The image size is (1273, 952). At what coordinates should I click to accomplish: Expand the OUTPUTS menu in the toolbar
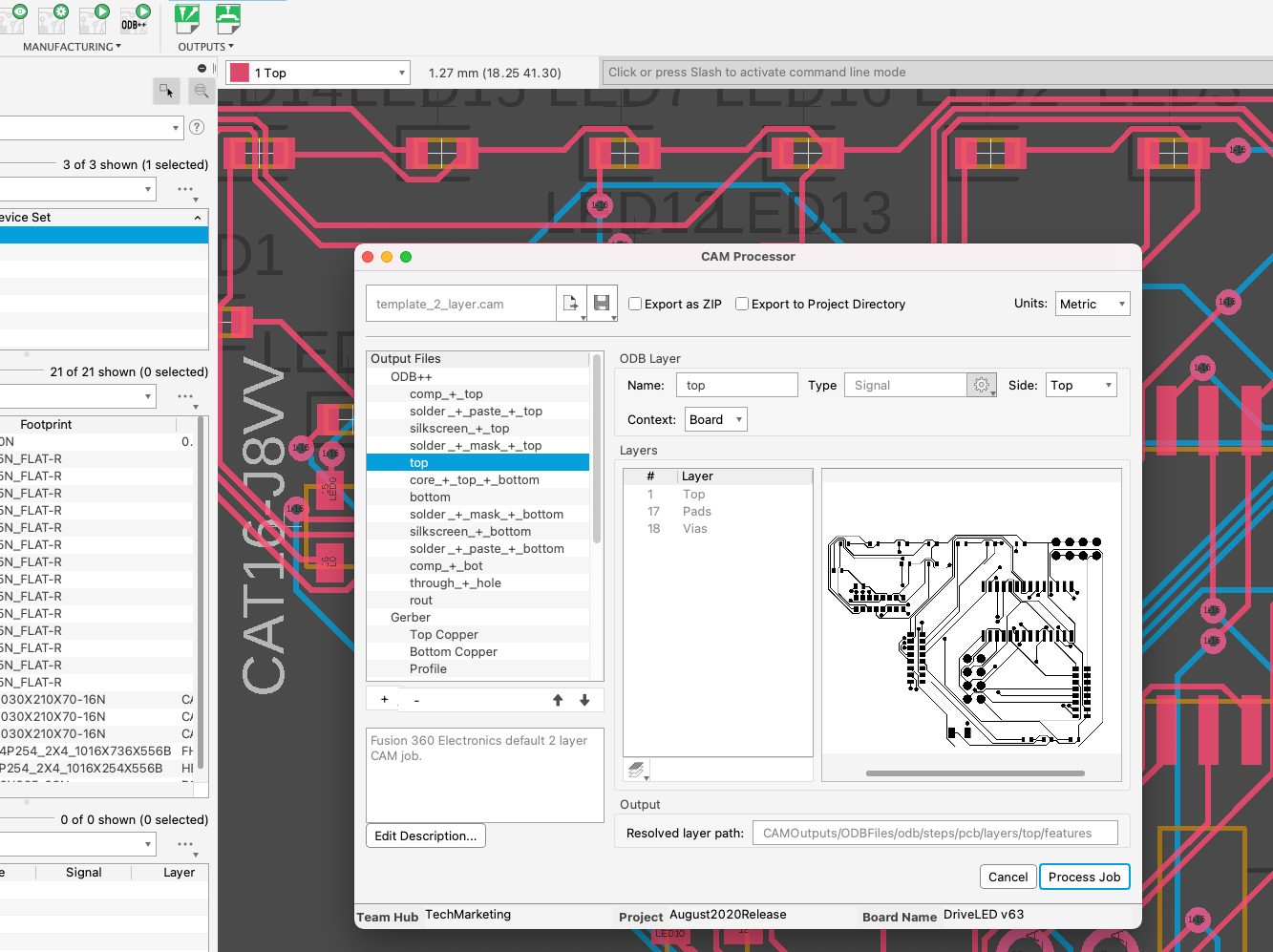[x=205, y=46]
